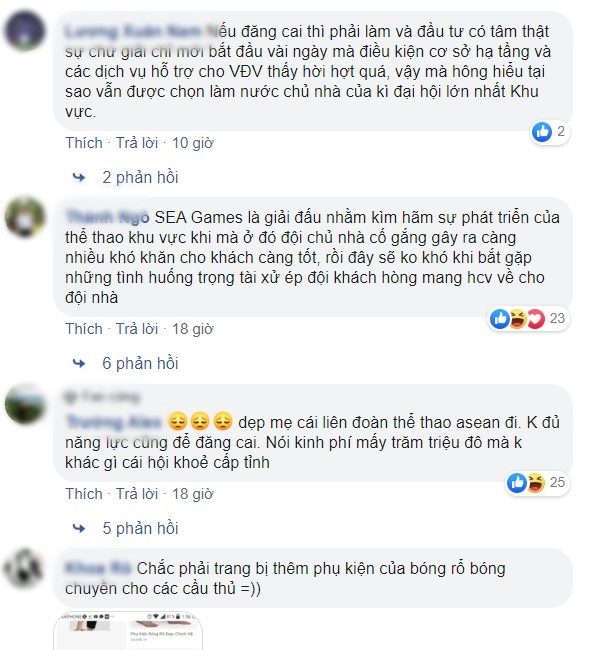Like the asean federation comment via Thích
This screenshot has width=610, height=650.
(84, 494)
